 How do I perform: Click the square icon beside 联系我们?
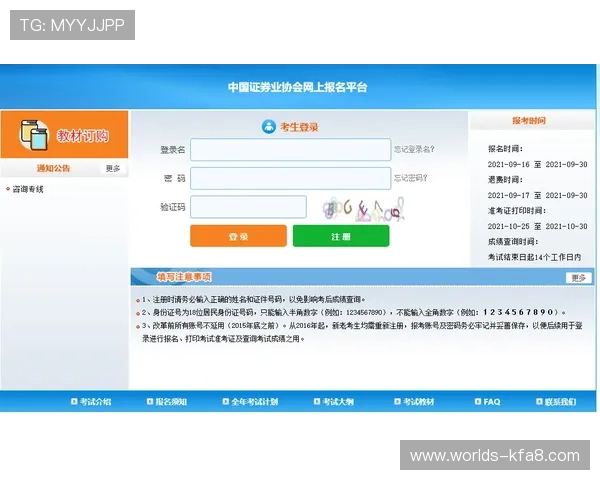(x=539, y=401)
